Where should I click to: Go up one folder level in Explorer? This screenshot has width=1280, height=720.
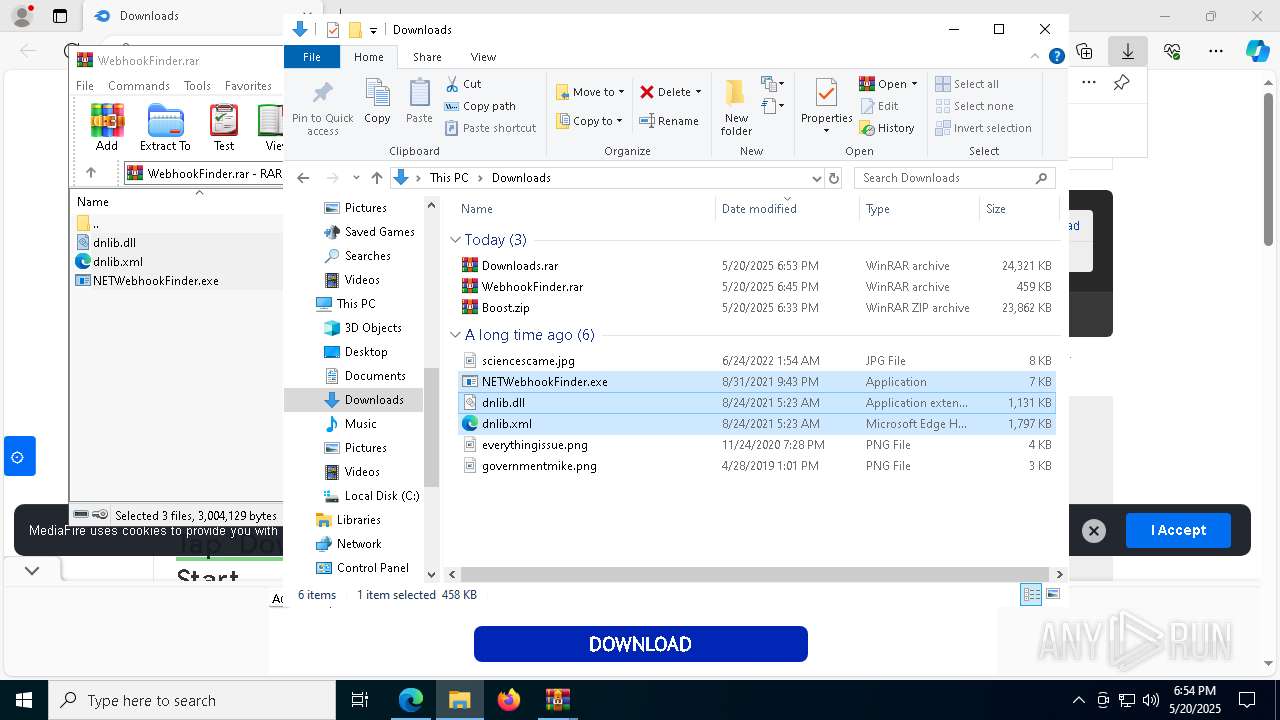tap(376, 178)
